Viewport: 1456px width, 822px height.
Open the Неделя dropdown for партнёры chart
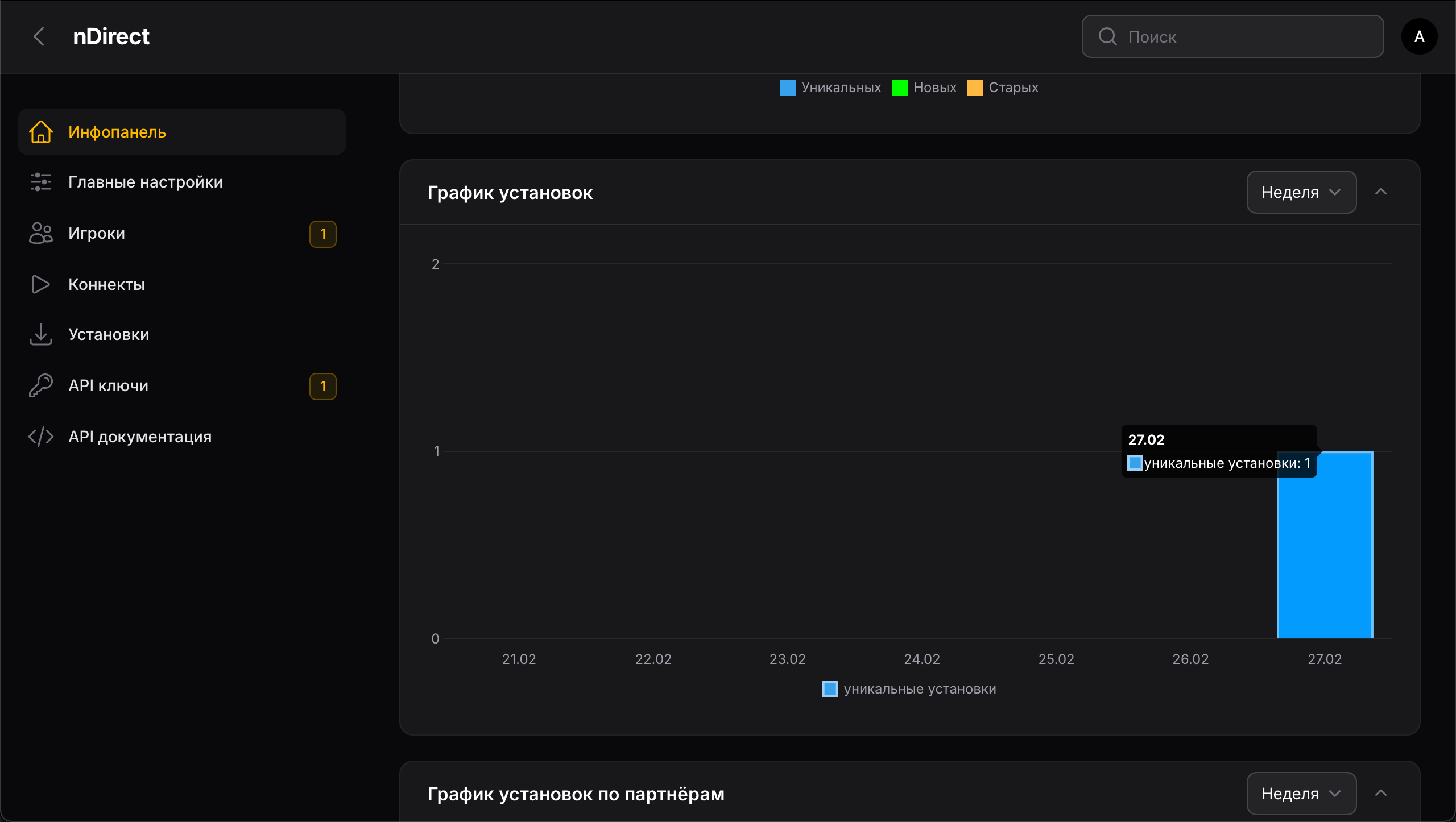coord(1301,793)
